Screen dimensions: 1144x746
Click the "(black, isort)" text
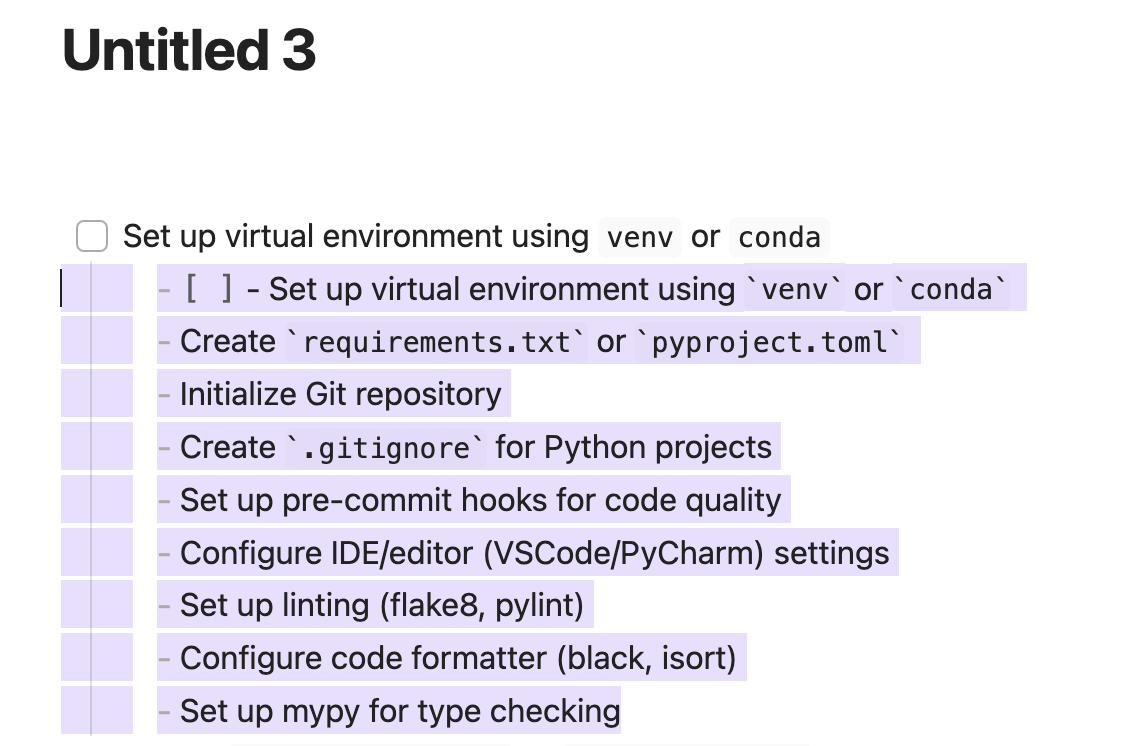(646, 658)
